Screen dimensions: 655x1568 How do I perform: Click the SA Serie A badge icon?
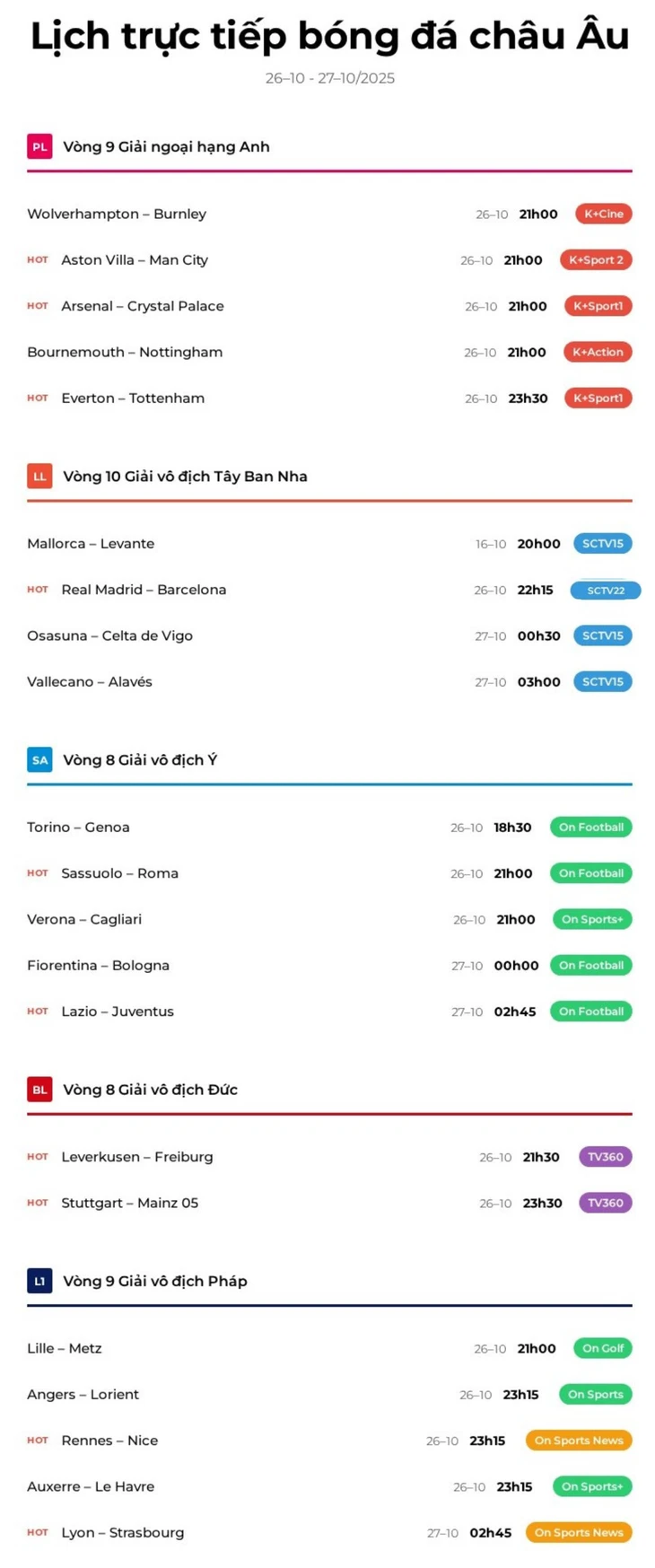(x=39, y=760)
